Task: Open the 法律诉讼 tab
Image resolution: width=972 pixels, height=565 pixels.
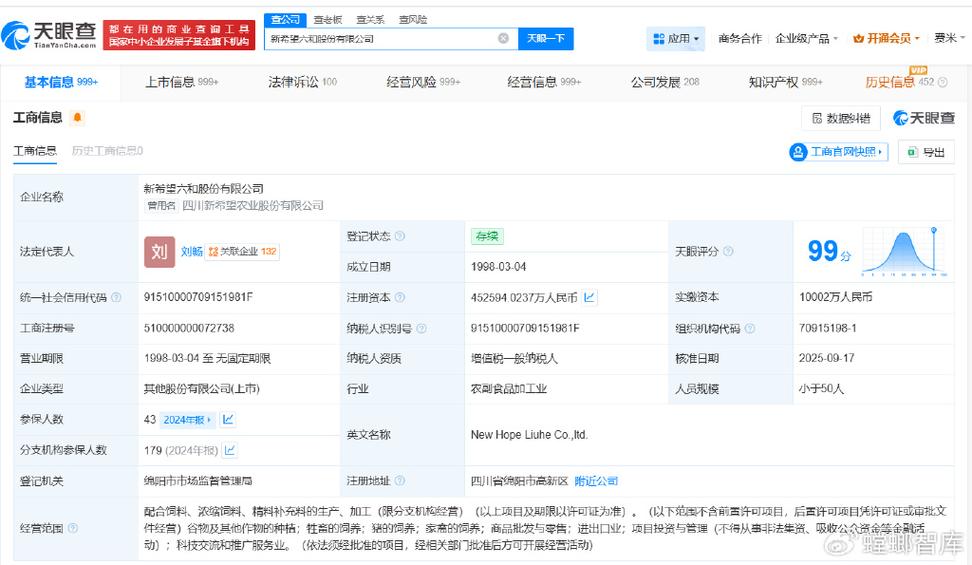Action: tap(303, 82)
